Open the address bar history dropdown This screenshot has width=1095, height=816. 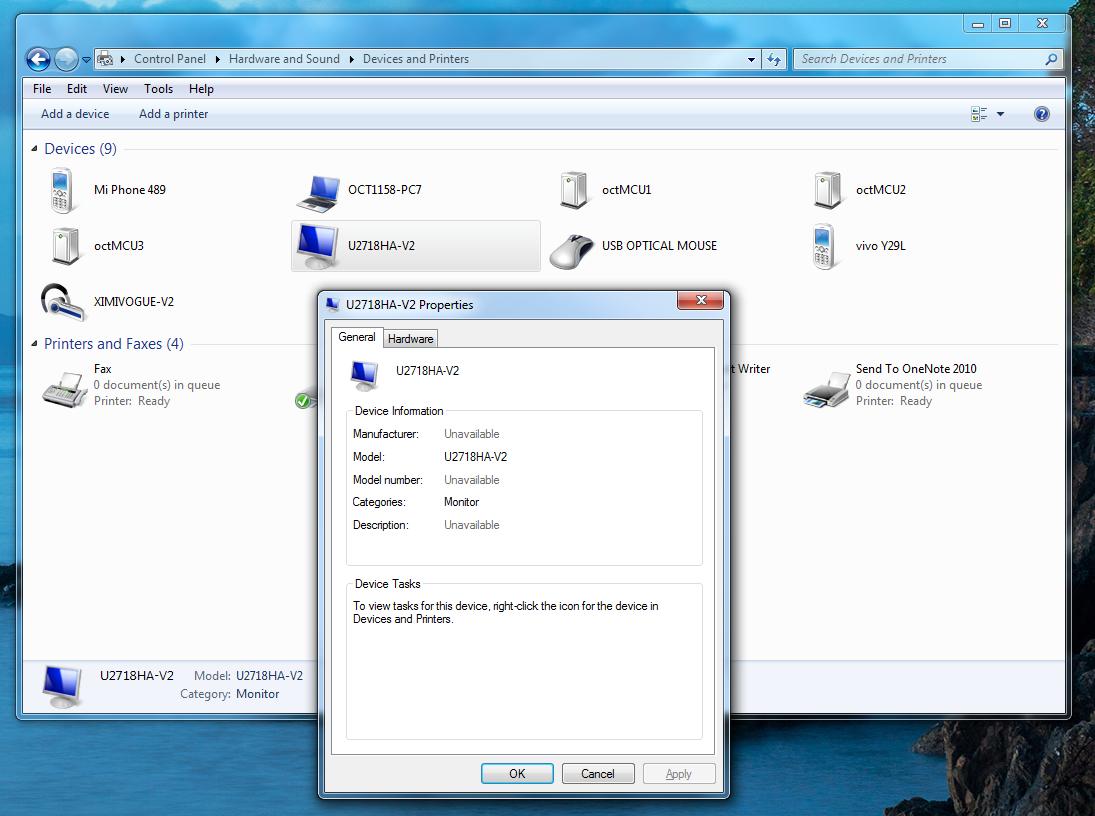click(751, 60)
